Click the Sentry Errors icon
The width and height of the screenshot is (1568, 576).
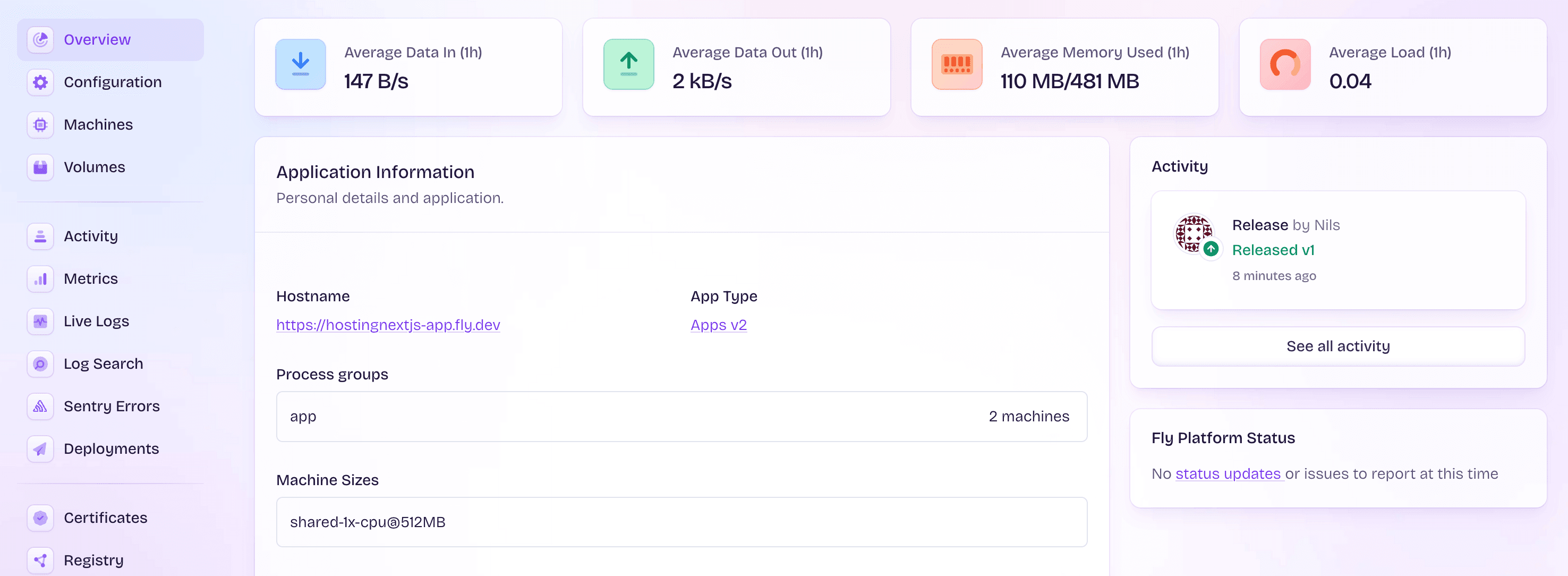pyautogui.click(x=39, y=406)
